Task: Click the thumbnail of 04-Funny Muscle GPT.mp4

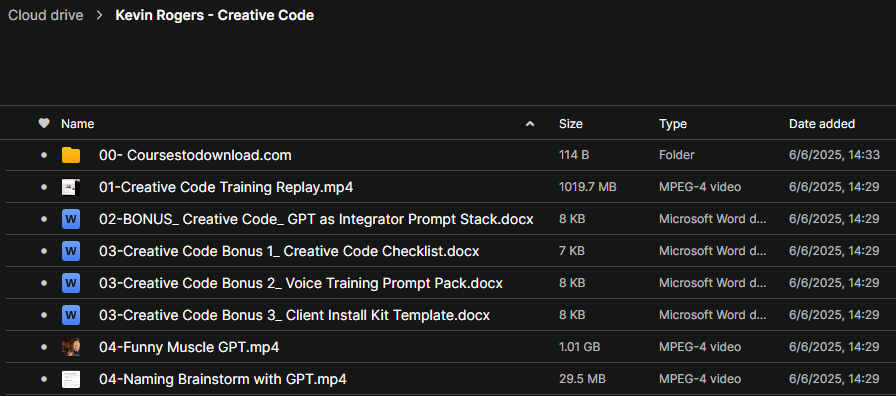Action: click(x=71, y=347)
